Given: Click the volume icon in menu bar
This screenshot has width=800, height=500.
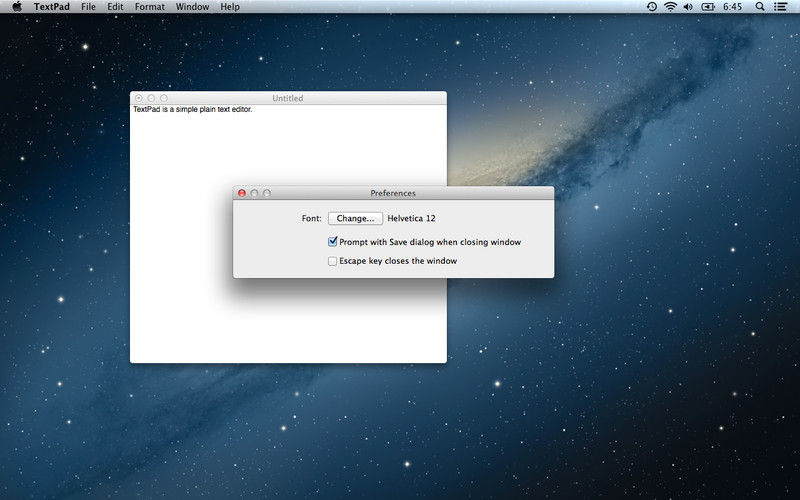Looking at the screenshot, I should (688, 7).
